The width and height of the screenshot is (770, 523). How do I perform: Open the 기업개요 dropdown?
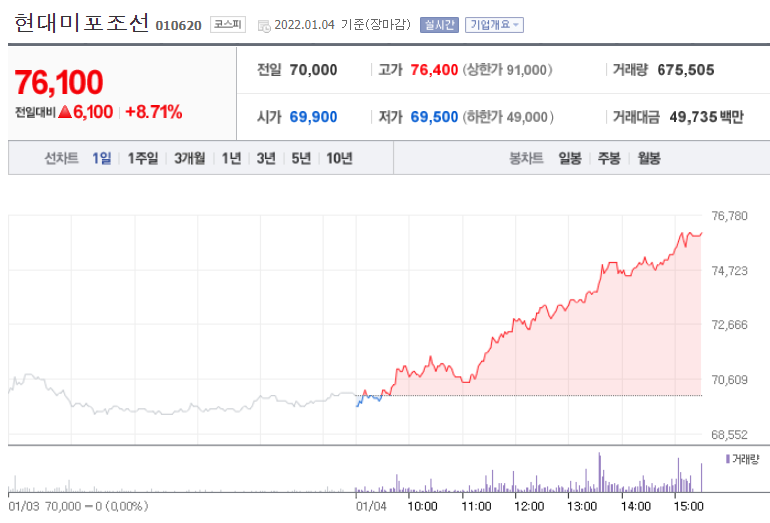coord(494,25)
